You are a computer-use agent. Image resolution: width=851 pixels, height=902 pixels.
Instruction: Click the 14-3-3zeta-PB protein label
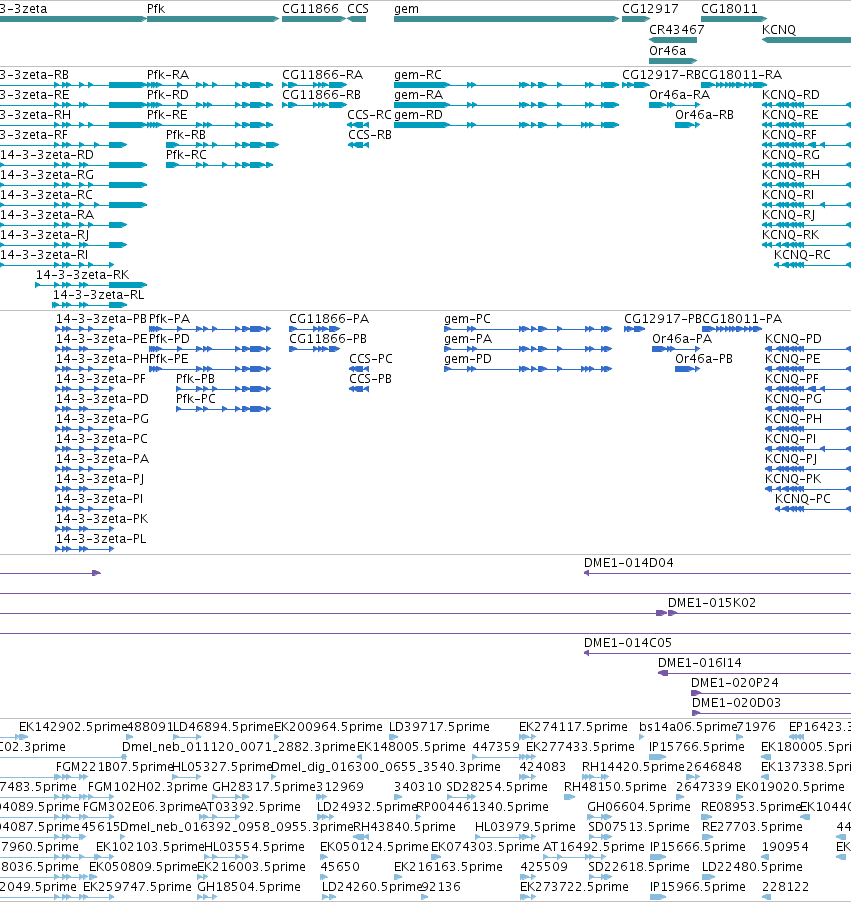pos(101,319)
